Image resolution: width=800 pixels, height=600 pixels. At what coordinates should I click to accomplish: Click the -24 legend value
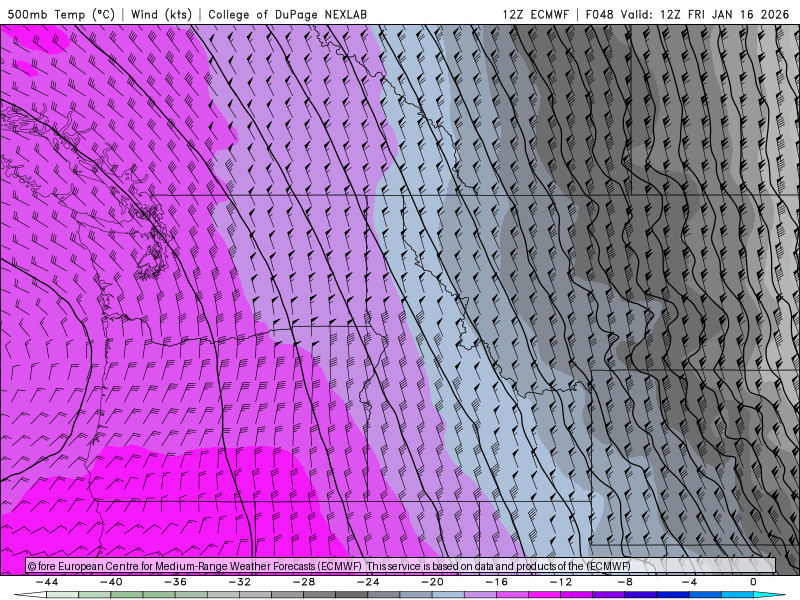368,582
